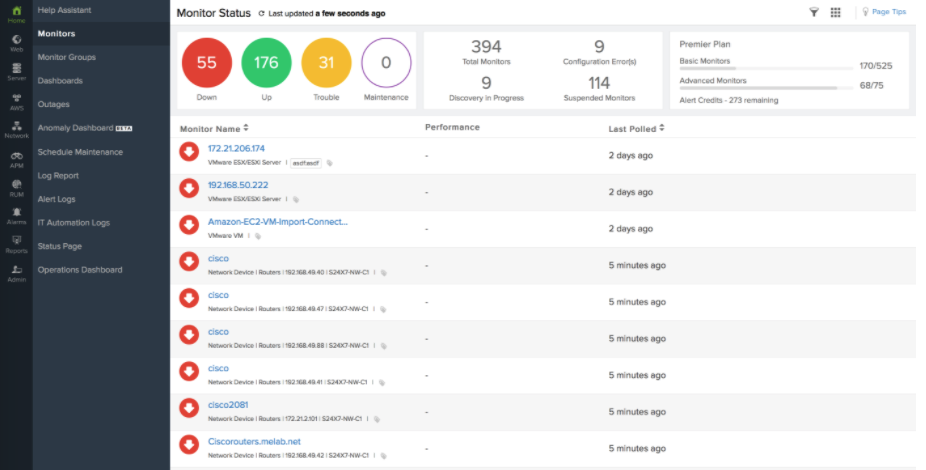Viewport: 926px width, 470px height.
Task: Click Alert Credits 273 remaining text
Action: click(729, 100)
